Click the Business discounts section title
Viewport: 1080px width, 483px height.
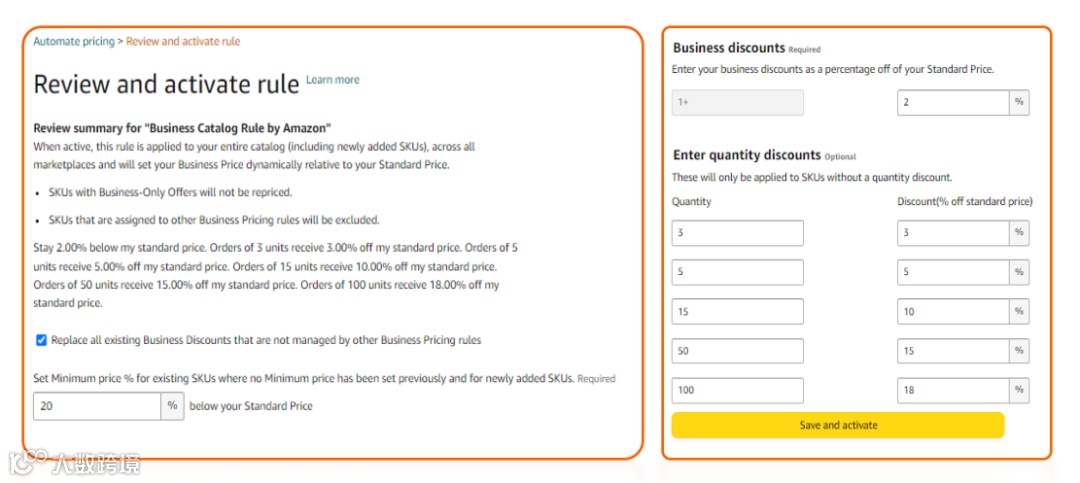coord(728,48)
